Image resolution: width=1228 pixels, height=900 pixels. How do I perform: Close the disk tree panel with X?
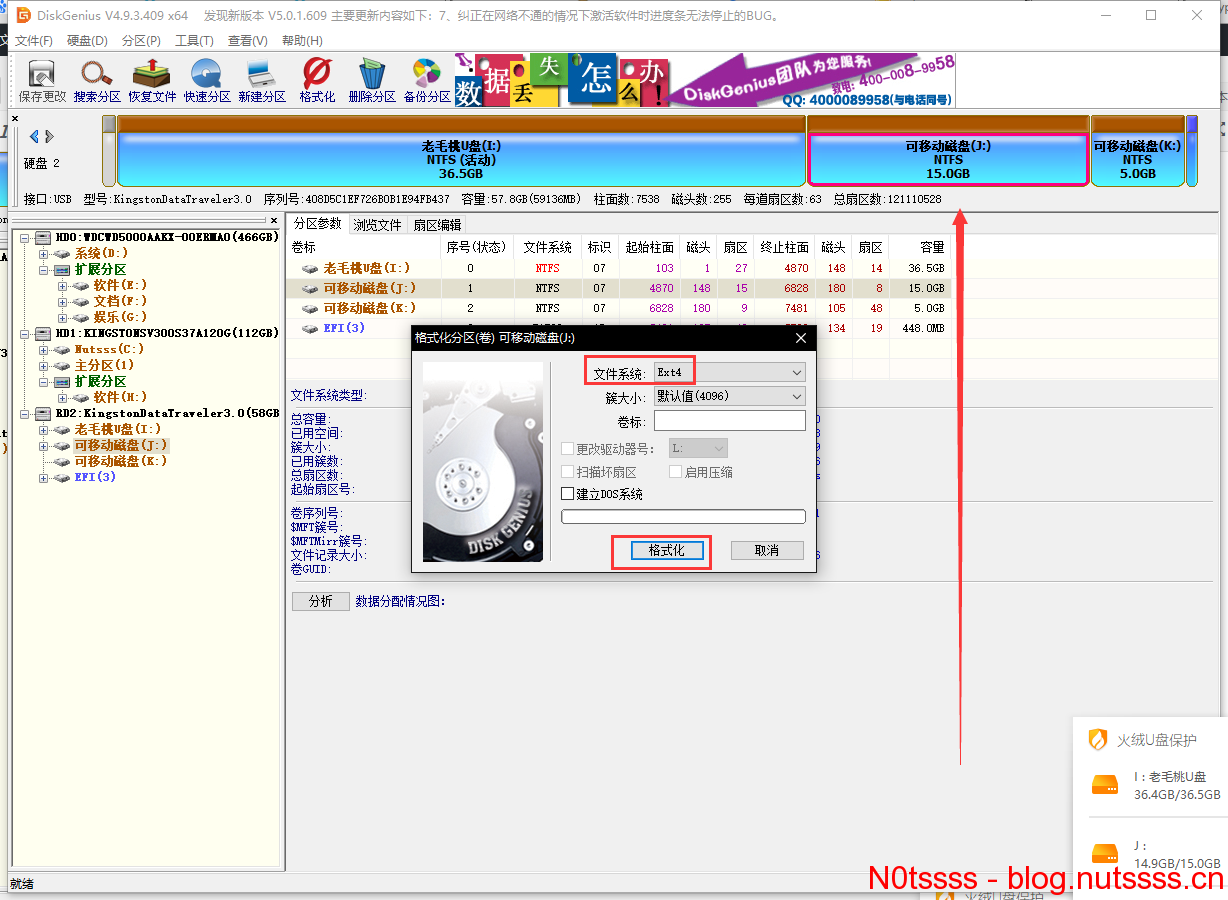273,219
